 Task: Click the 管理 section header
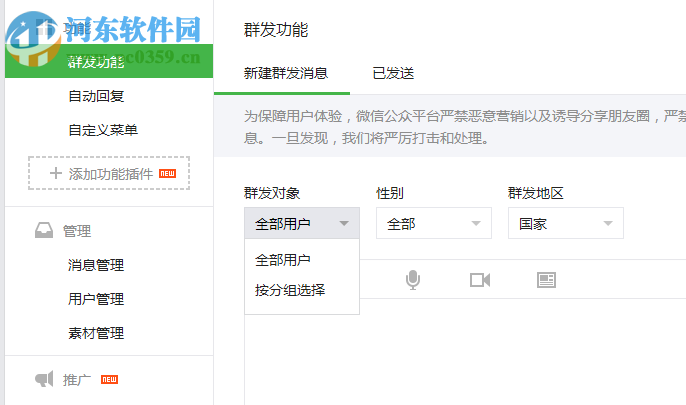pos(77,230)
